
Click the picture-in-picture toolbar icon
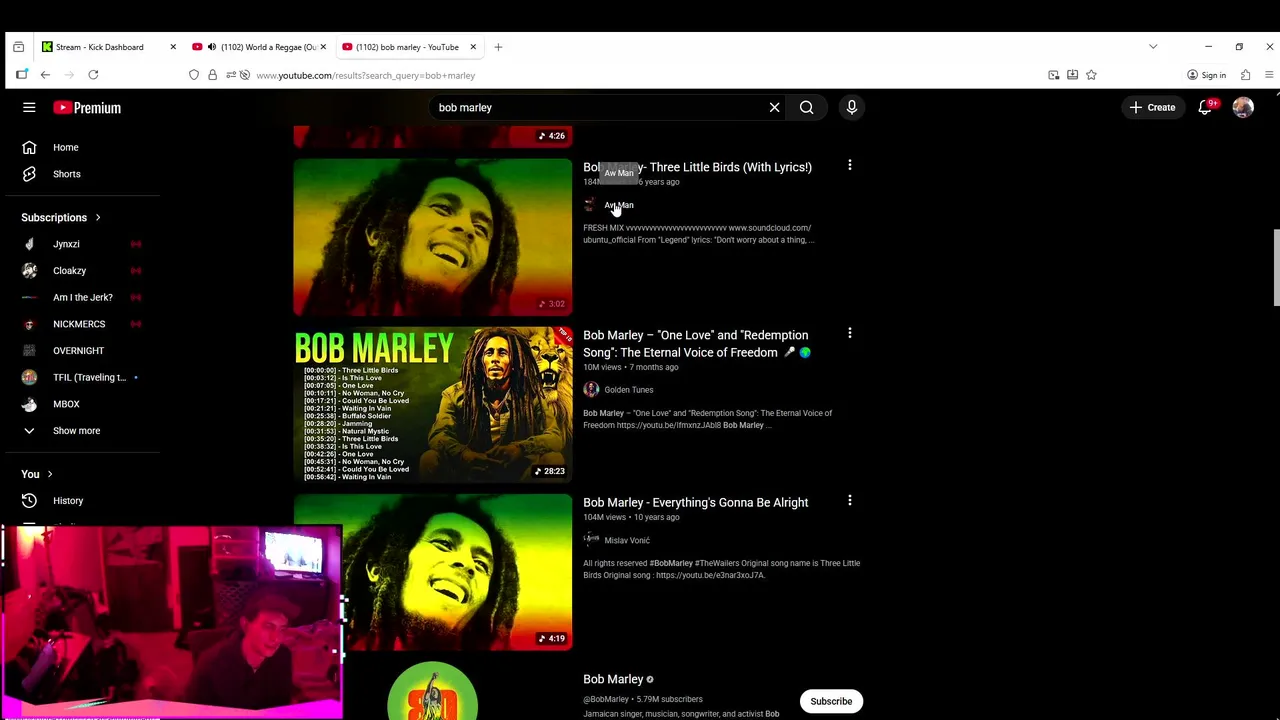[x=1053, y=75]
